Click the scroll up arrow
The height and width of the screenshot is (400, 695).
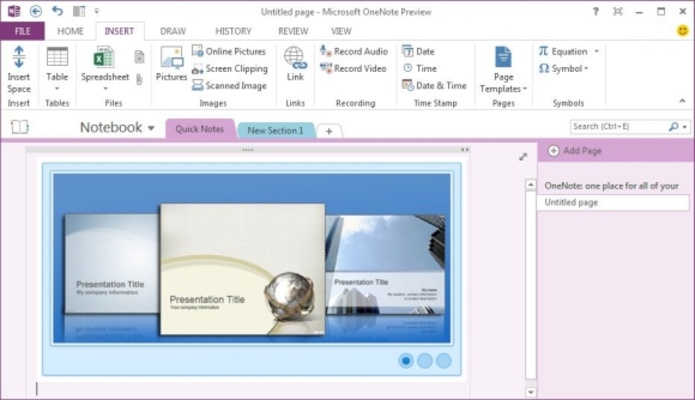click(x=531, y=184)
